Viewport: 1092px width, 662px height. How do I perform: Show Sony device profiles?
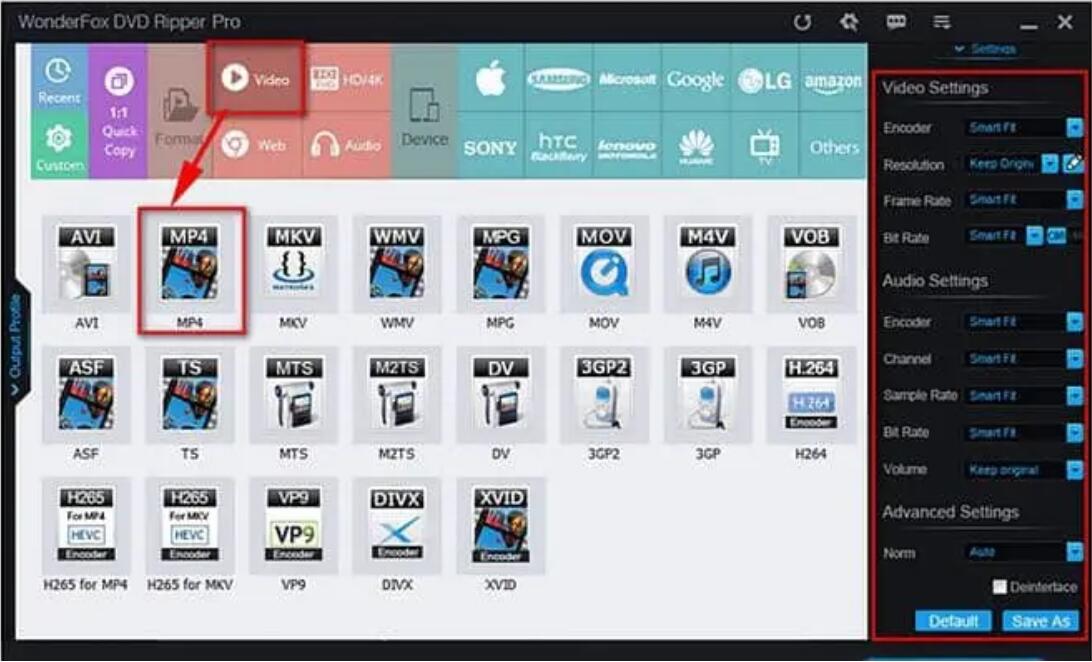(491, 145)
